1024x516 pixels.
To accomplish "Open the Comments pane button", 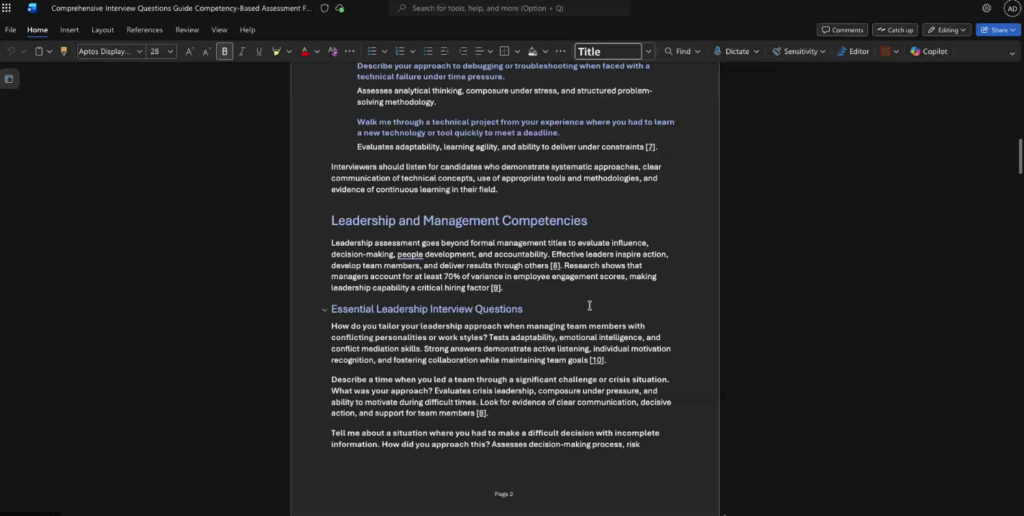I will click(x=842, y=30).
